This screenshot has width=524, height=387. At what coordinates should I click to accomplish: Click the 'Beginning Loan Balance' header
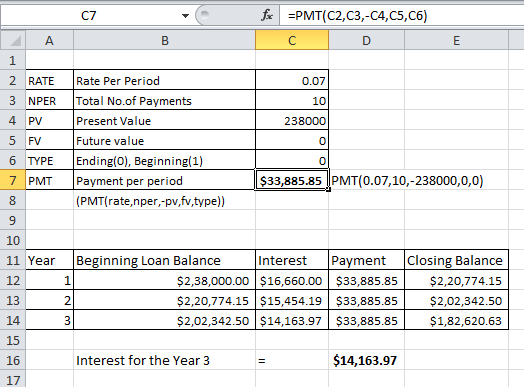click(164, 260)
